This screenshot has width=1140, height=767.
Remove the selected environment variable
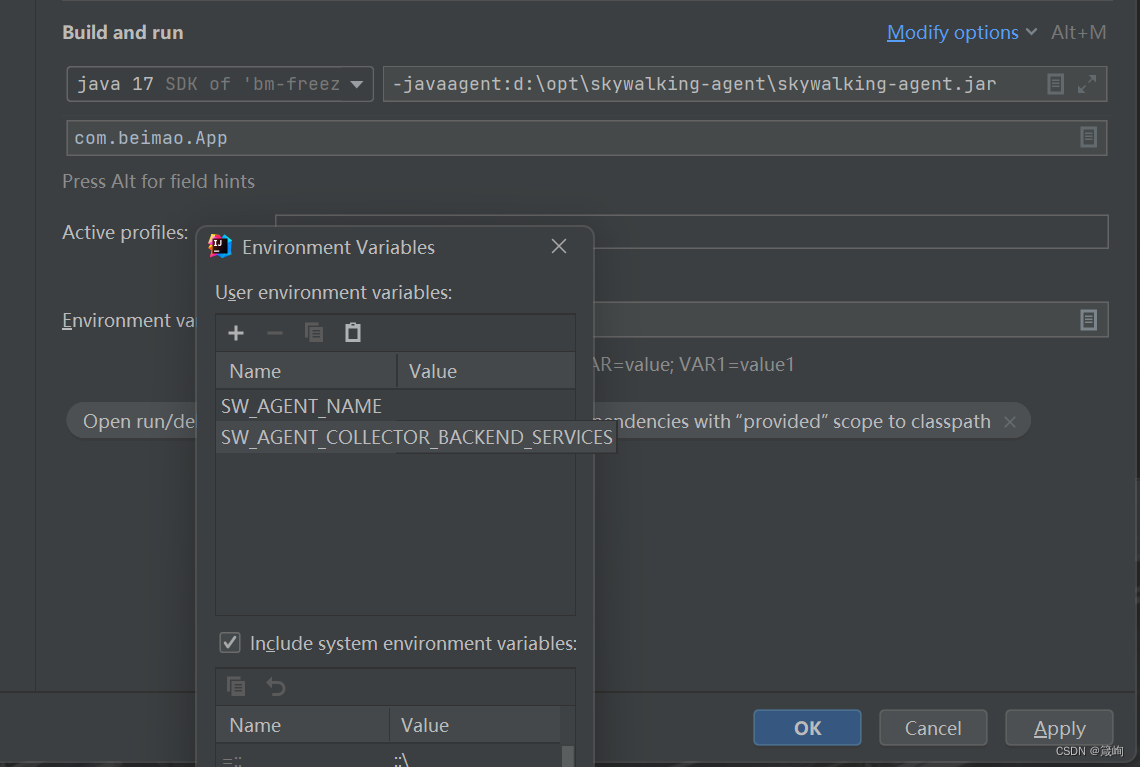click(x=274, y=332)
